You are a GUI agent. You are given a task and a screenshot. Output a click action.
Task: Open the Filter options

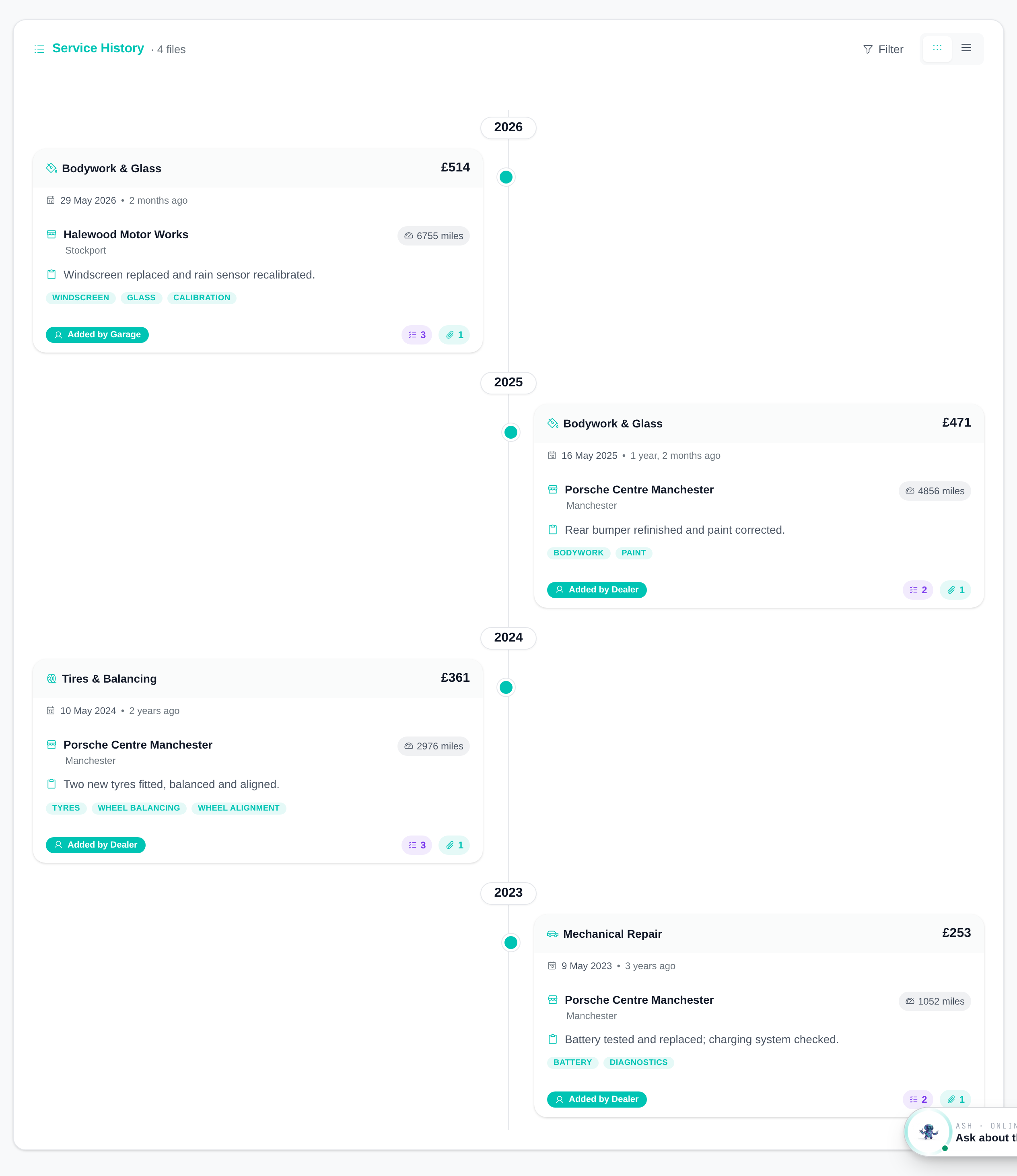pyautogui.click(x=883, y=50)
